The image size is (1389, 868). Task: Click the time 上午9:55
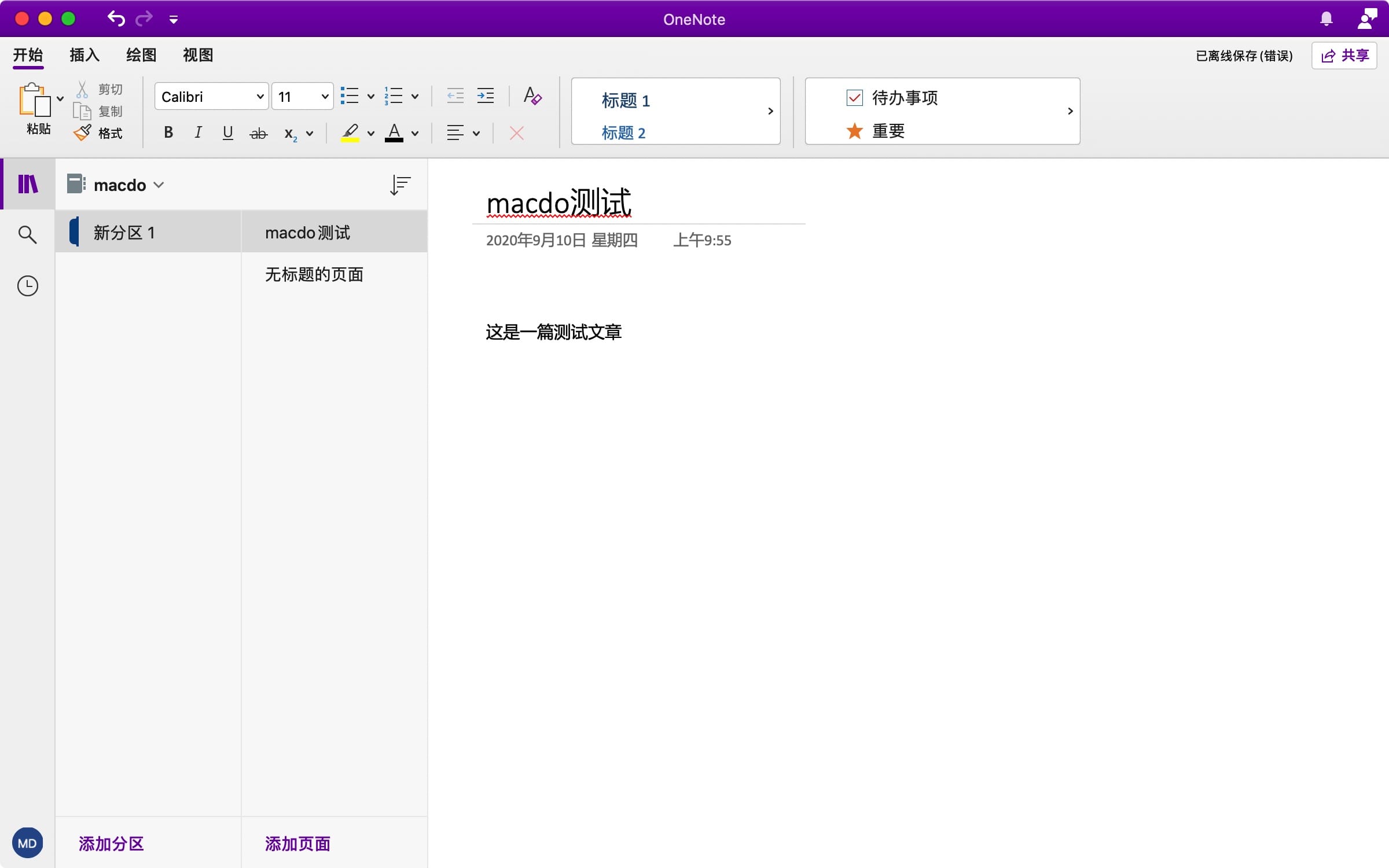coord(702,240)
